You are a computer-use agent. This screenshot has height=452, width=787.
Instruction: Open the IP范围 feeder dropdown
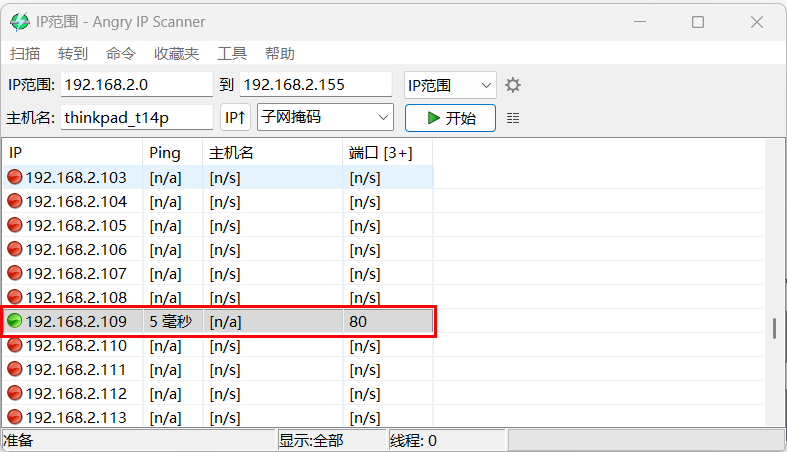[450, 85]
